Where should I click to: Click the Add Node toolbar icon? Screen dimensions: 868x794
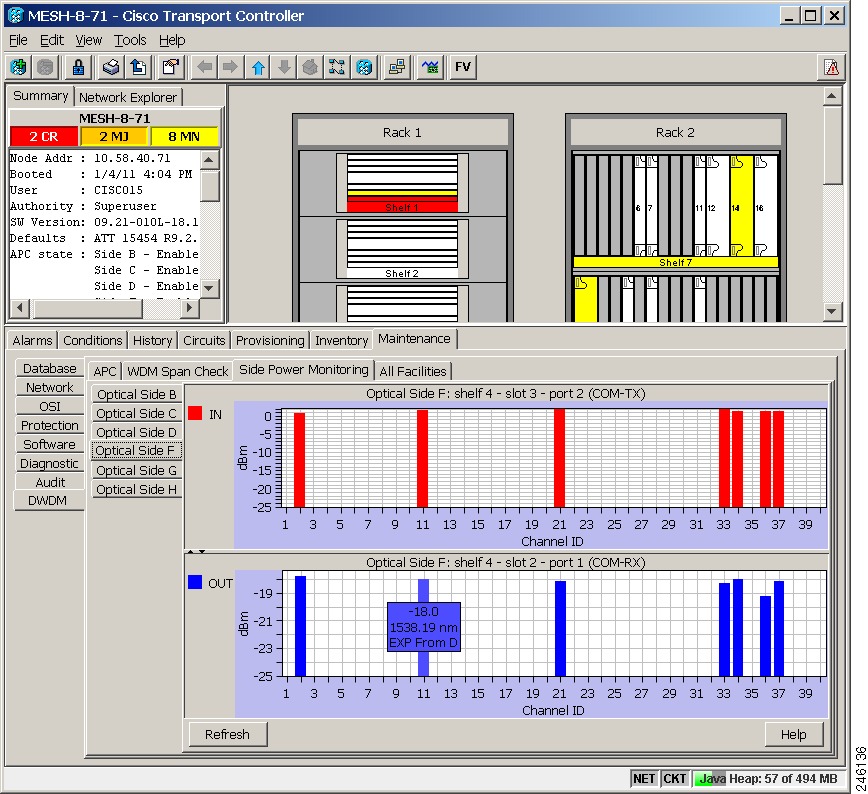pos(19,68)
